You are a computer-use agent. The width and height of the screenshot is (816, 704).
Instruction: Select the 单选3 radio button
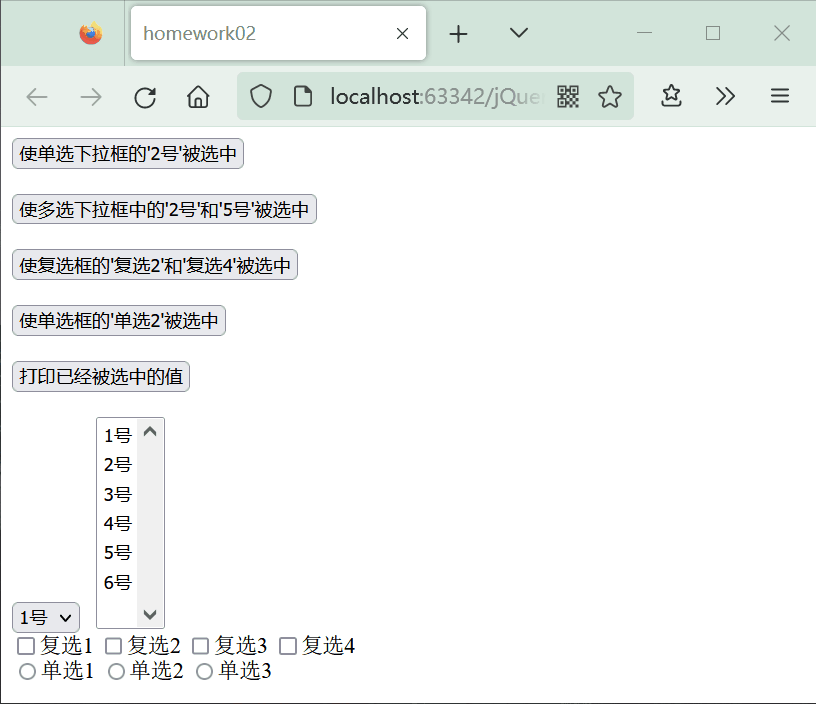point(205,671)
